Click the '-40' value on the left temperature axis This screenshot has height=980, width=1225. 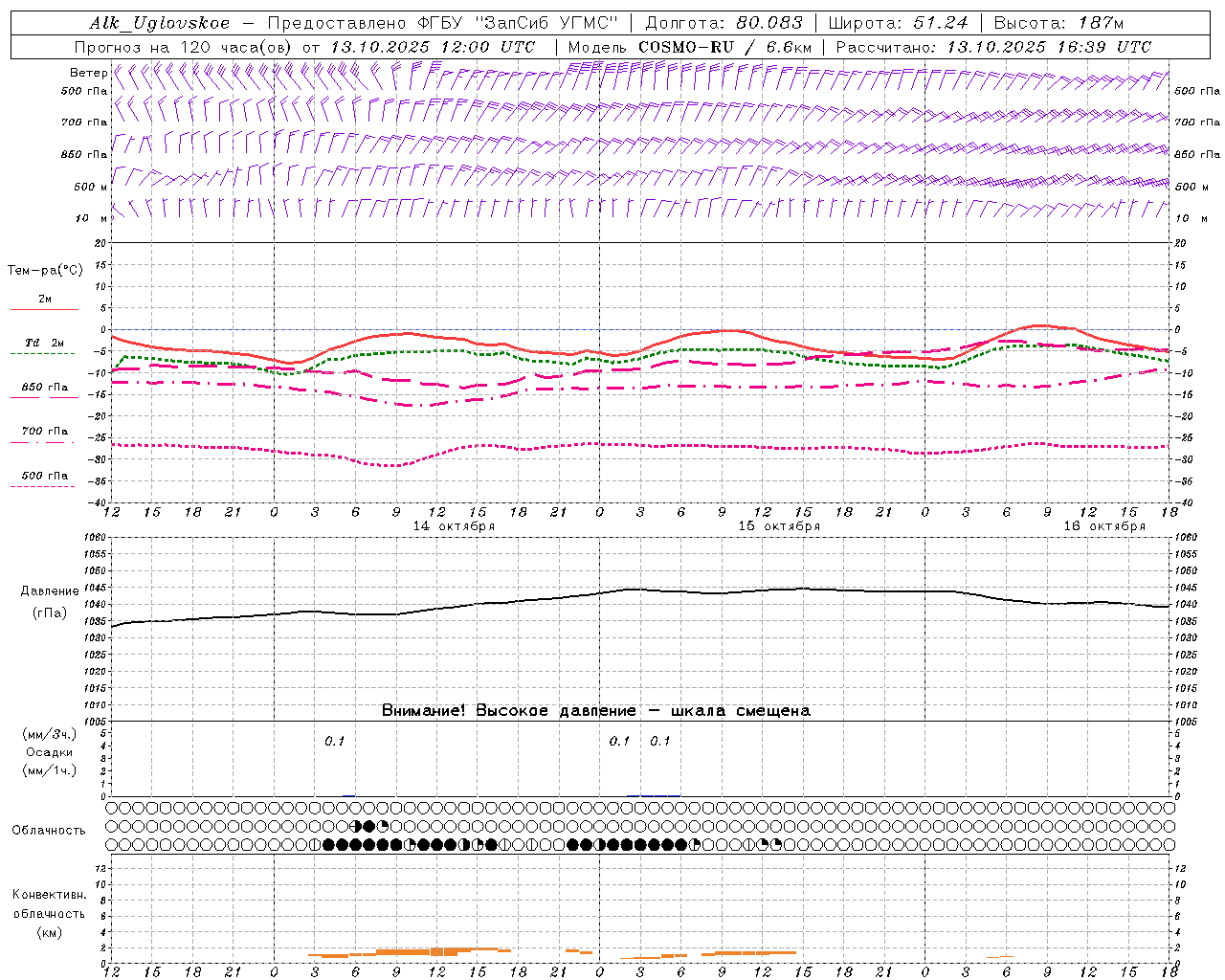[x=99, y=503]
